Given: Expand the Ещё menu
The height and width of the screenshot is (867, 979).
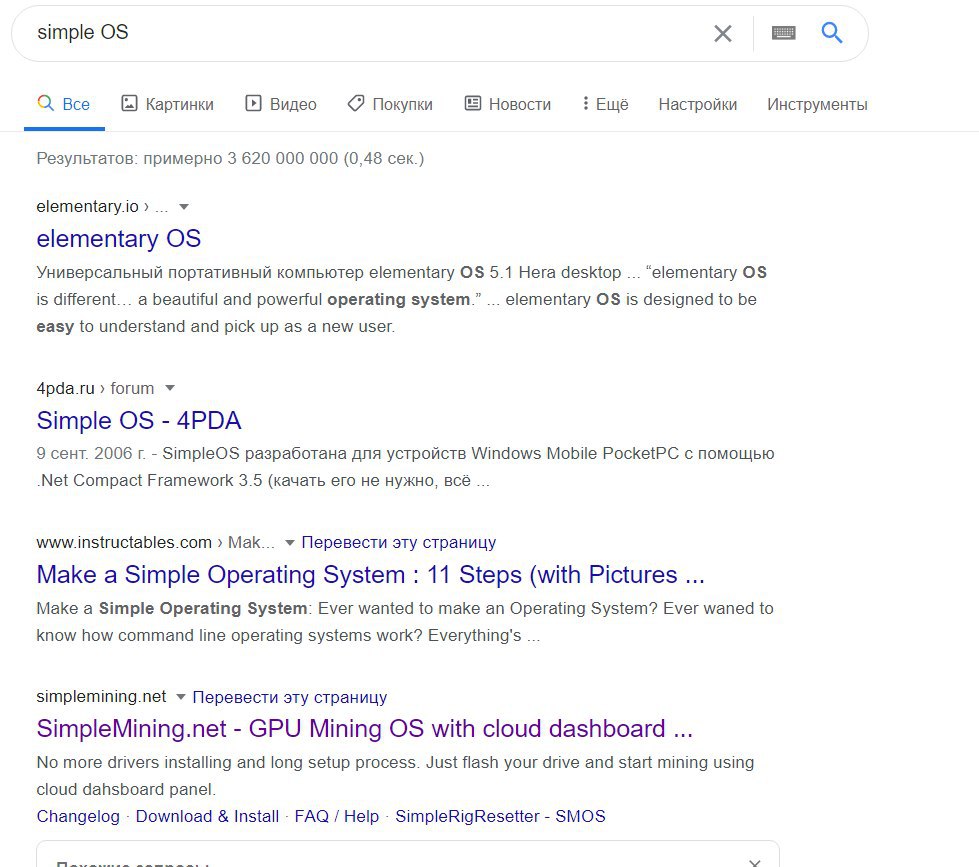Looking at the screenshot, I should click(x=605, y=104).
